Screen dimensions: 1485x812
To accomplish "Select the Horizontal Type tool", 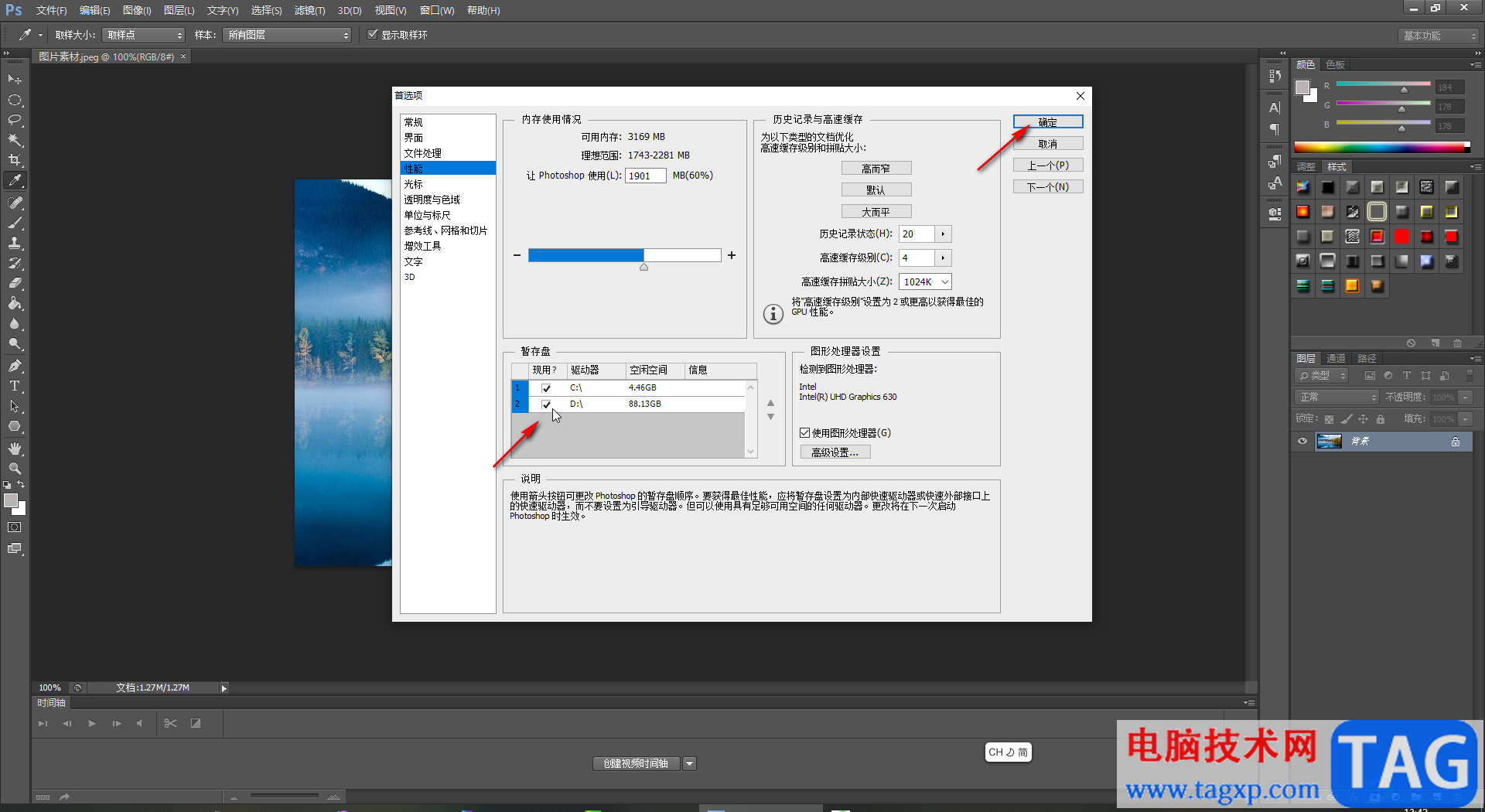I will pyautogui.click(x=15, y=386).
